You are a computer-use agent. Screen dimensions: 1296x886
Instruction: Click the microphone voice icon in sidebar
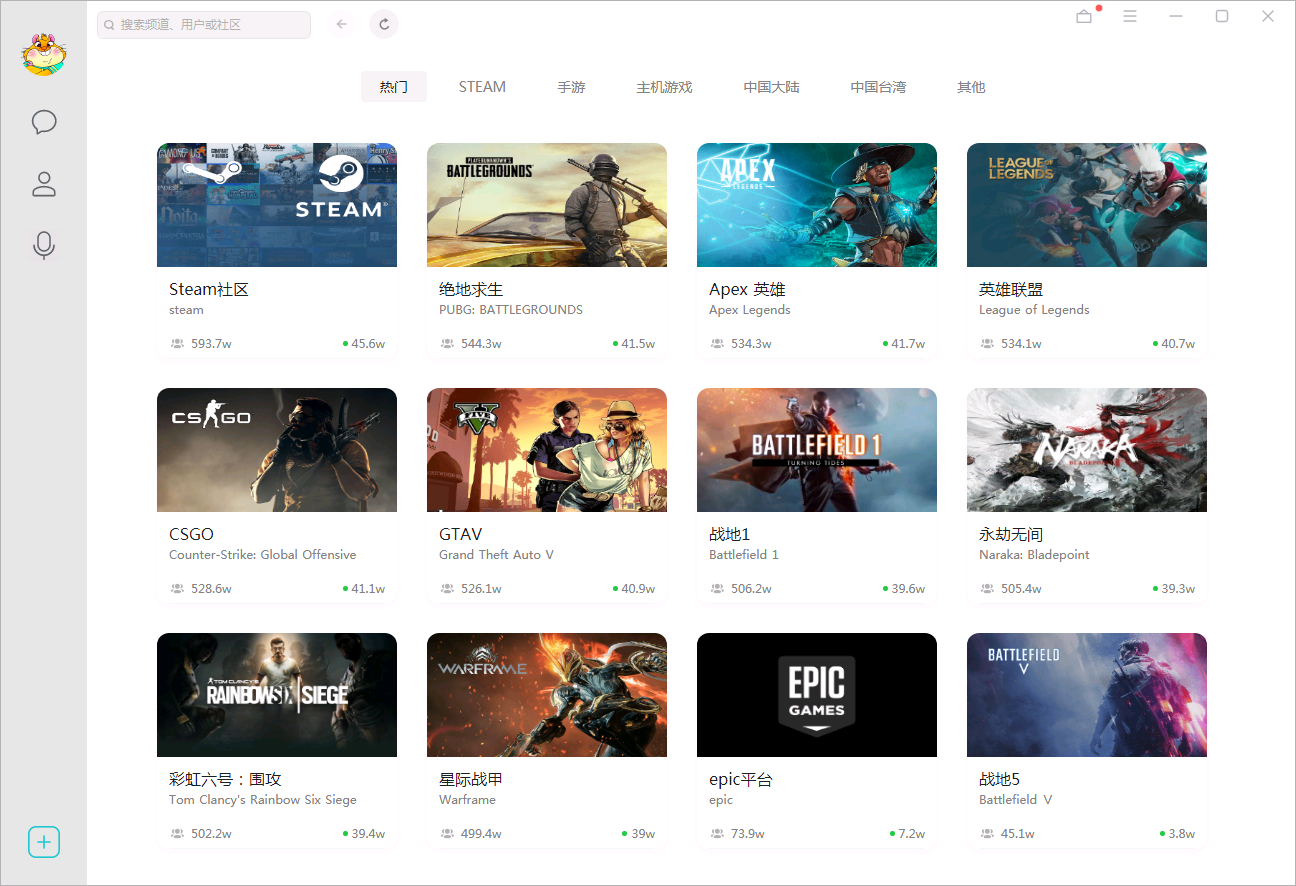tap(44, 246)
